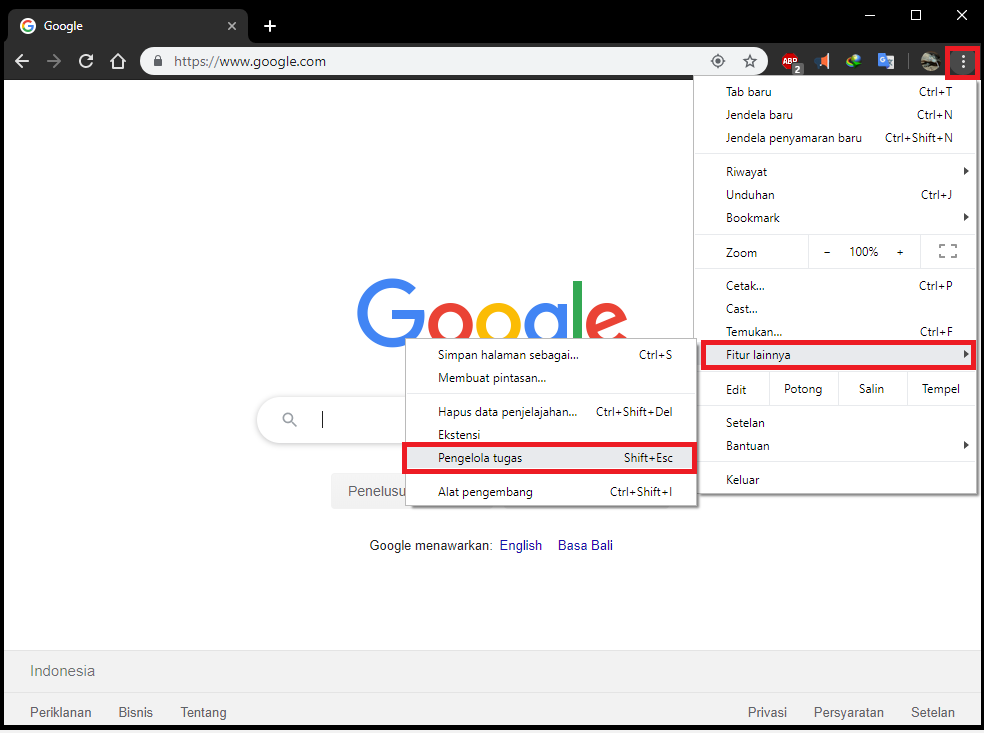Viewport: 984px width, 733px height.
Task: Open Setelan footer link
Action: tap(933, 712)
